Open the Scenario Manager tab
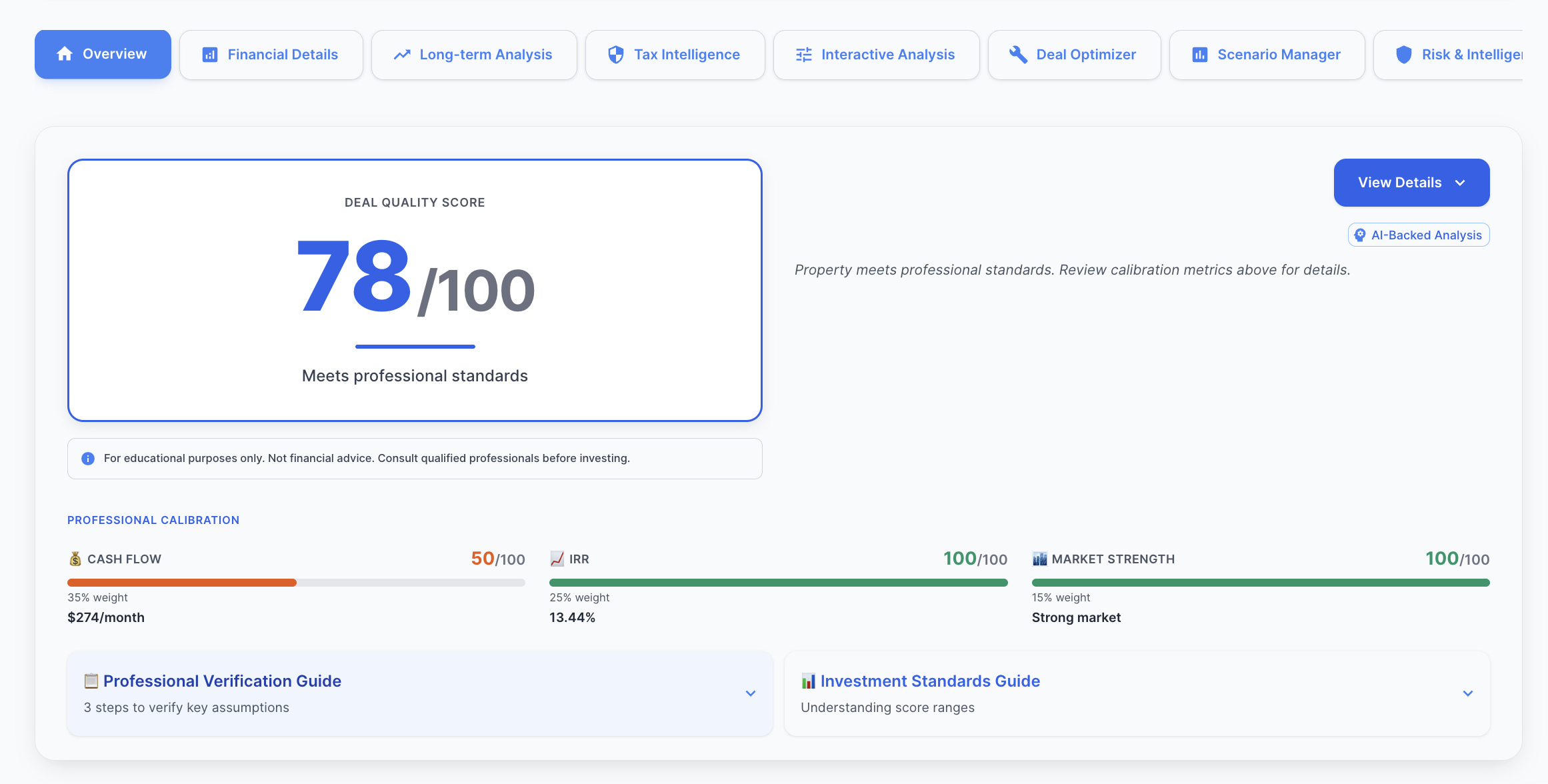1548x784 pixels. [x=1267, y=55]
